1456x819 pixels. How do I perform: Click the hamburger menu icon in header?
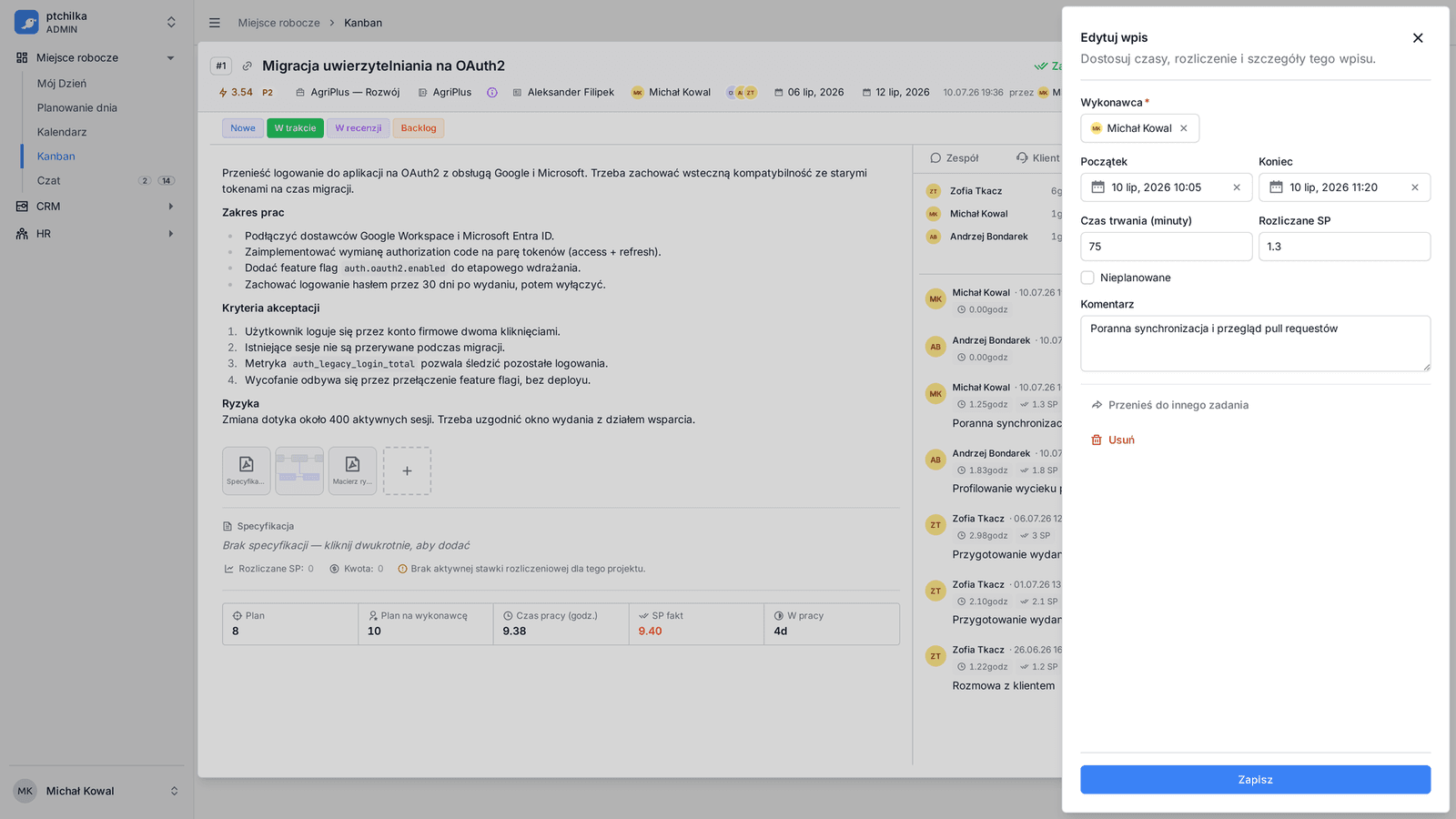click(x=215, y=23)
